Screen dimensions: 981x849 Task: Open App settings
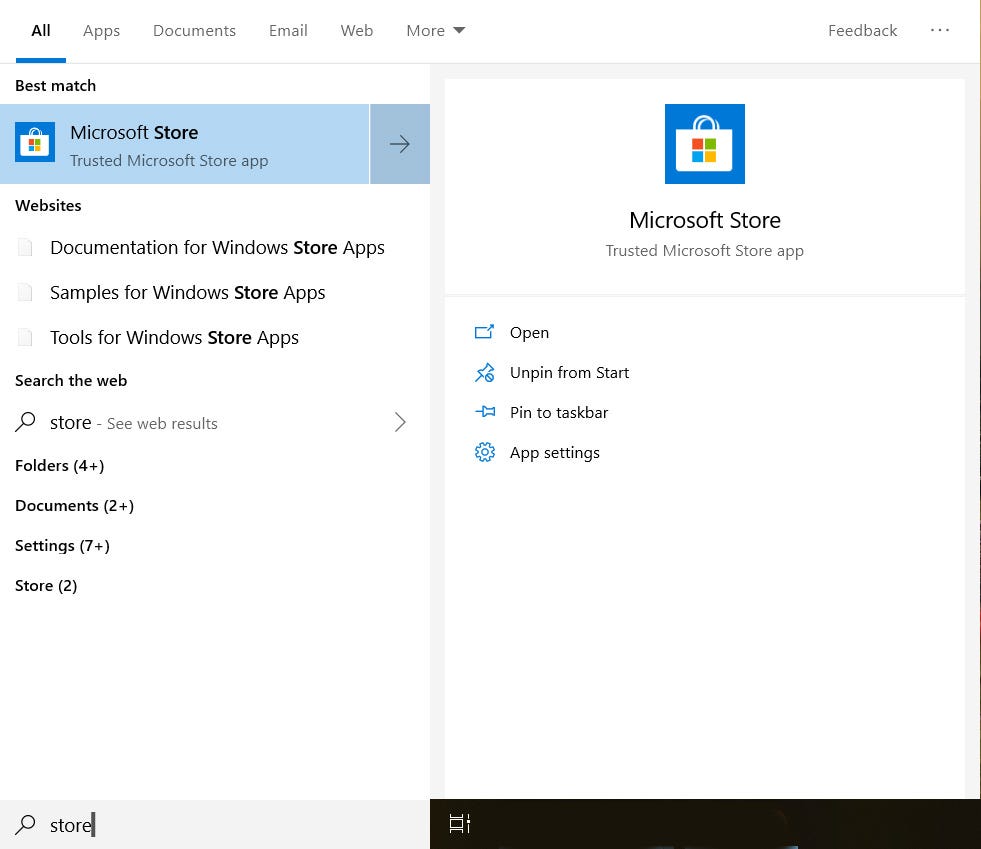coord(554,452)
